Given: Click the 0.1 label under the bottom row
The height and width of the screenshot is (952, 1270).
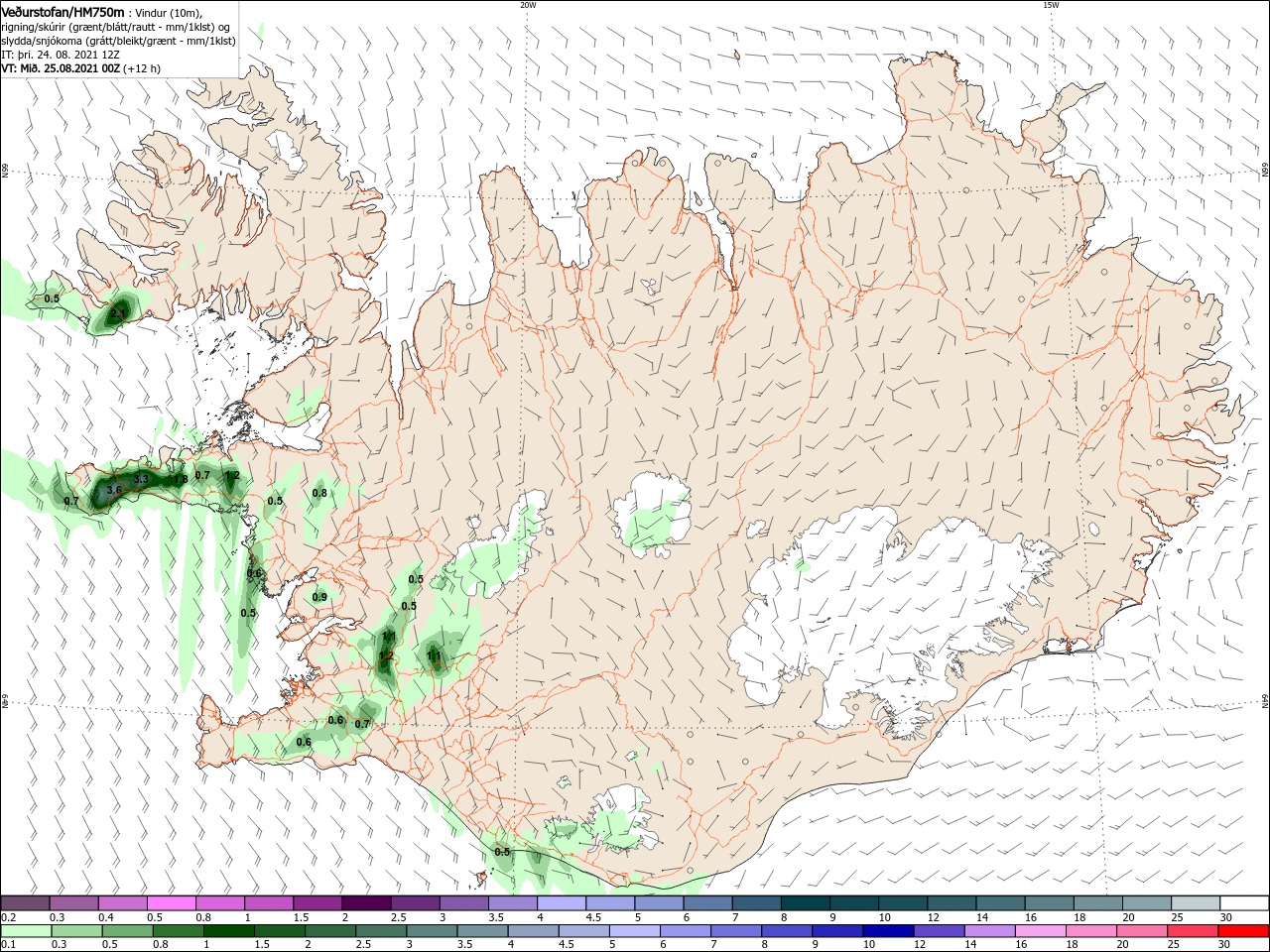Looking at the screenshot, I should click(8, 945).
